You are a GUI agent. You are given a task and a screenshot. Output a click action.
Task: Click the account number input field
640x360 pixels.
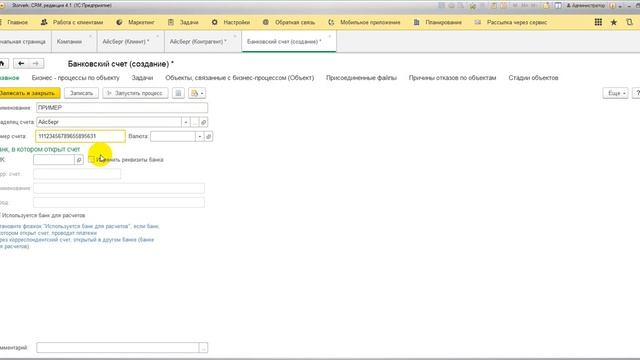click(x=80, y=136)
